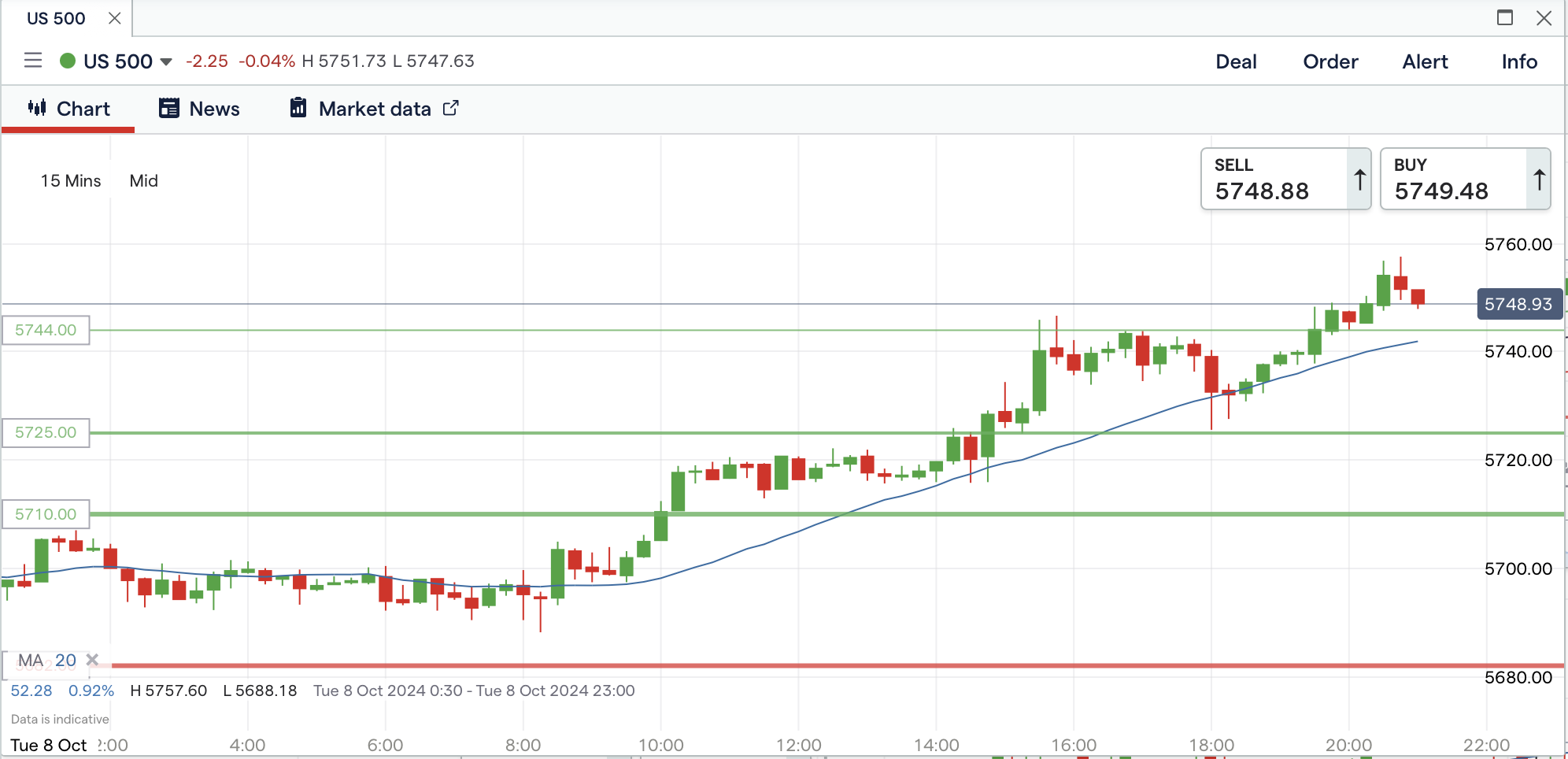
Task: Open the Order panel
Action: click(x=1330, y=61)
